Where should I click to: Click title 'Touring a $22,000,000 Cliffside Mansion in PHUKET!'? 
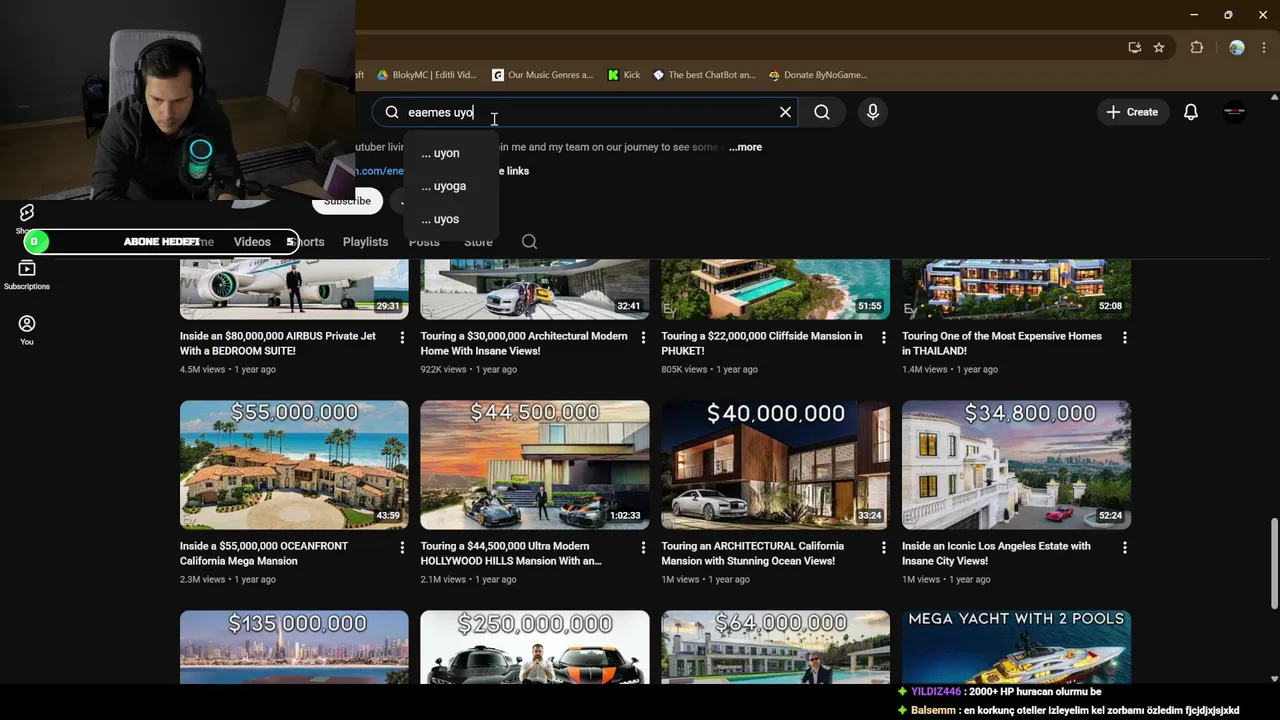[762, 343]
